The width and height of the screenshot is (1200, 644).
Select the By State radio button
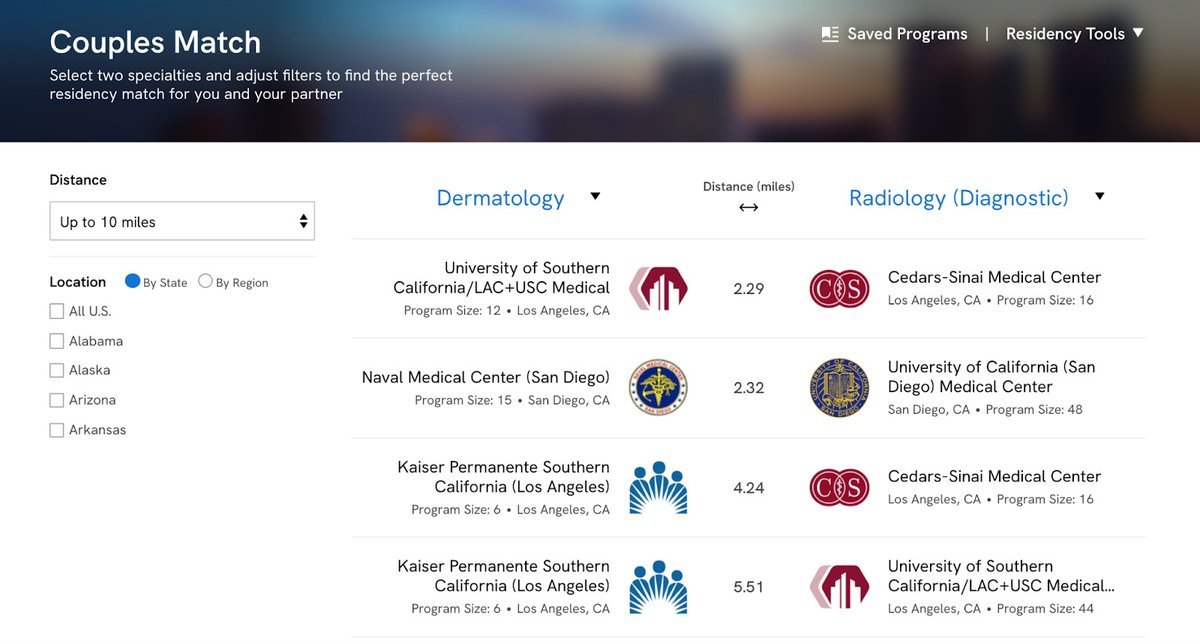click(x=132, y=281)
